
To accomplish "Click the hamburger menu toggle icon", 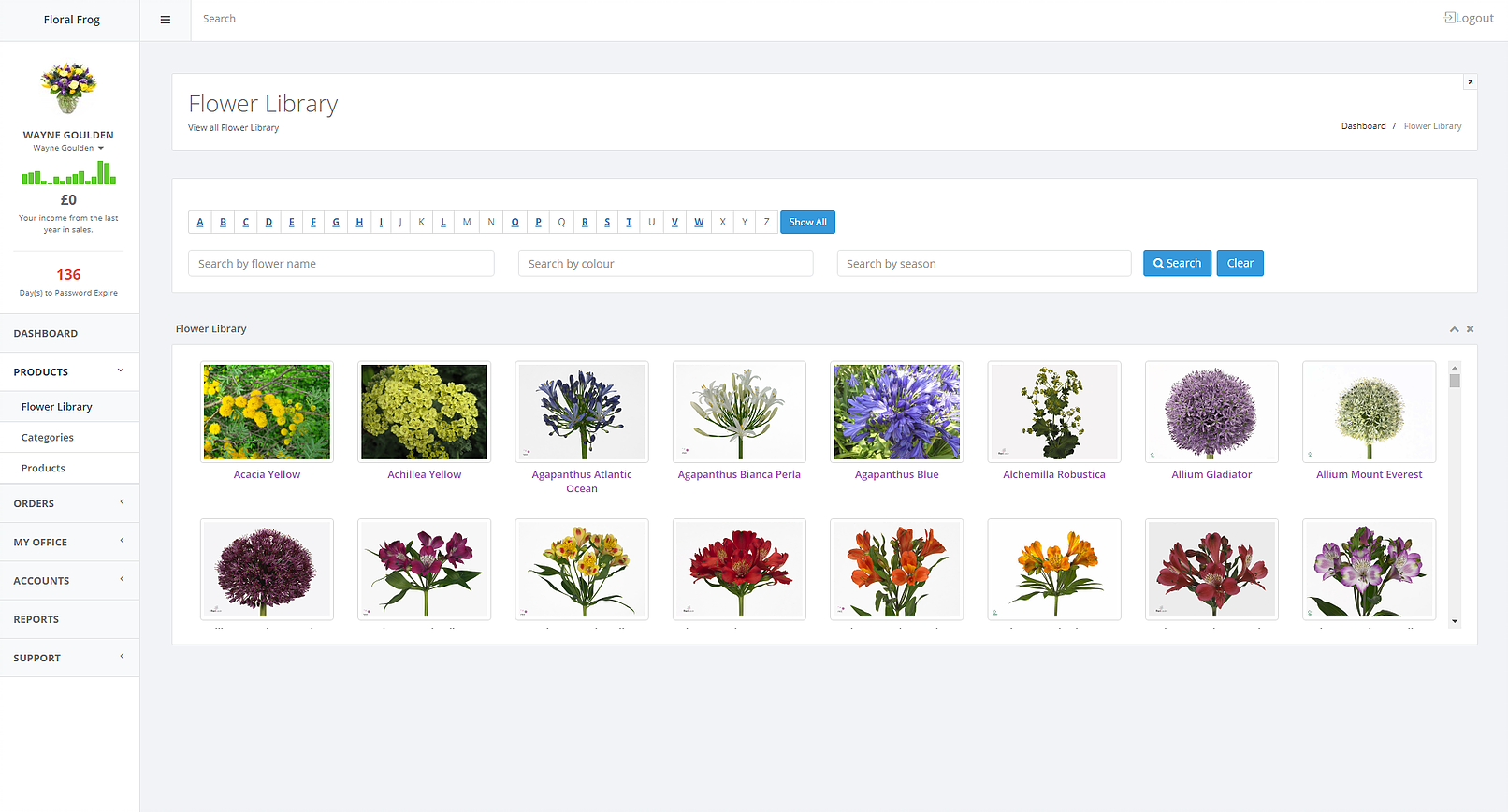I will pyautogui.click(x=166, y=20).
